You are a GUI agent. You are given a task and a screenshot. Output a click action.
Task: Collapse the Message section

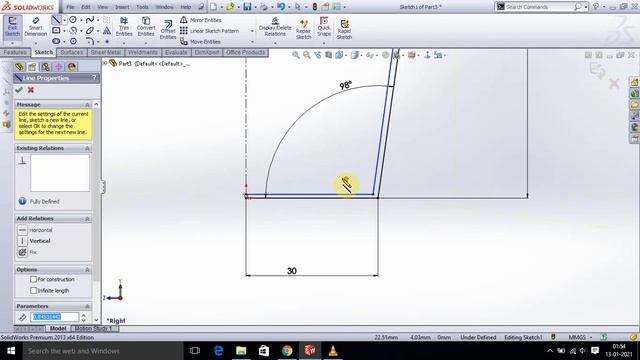click(87, 105)
